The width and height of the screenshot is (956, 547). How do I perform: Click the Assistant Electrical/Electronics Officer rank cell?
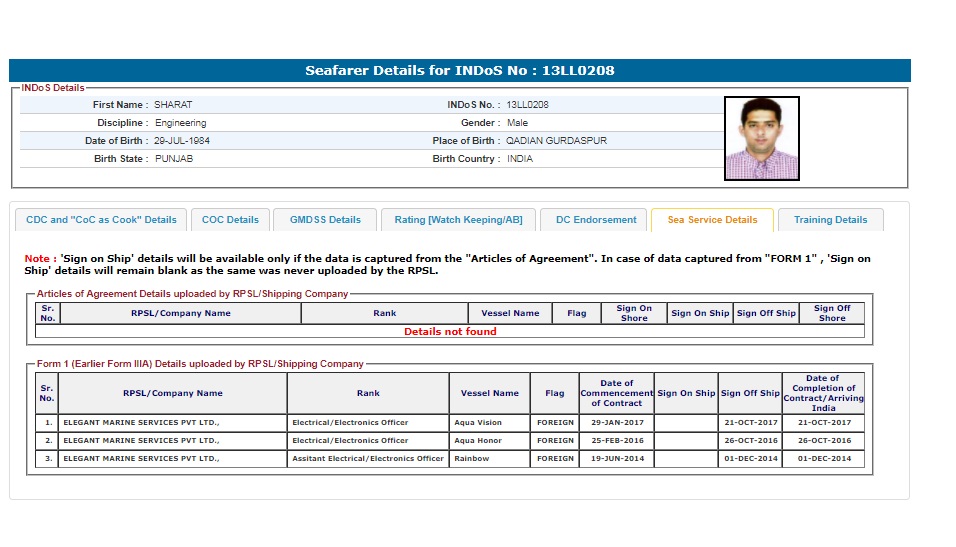368,459
